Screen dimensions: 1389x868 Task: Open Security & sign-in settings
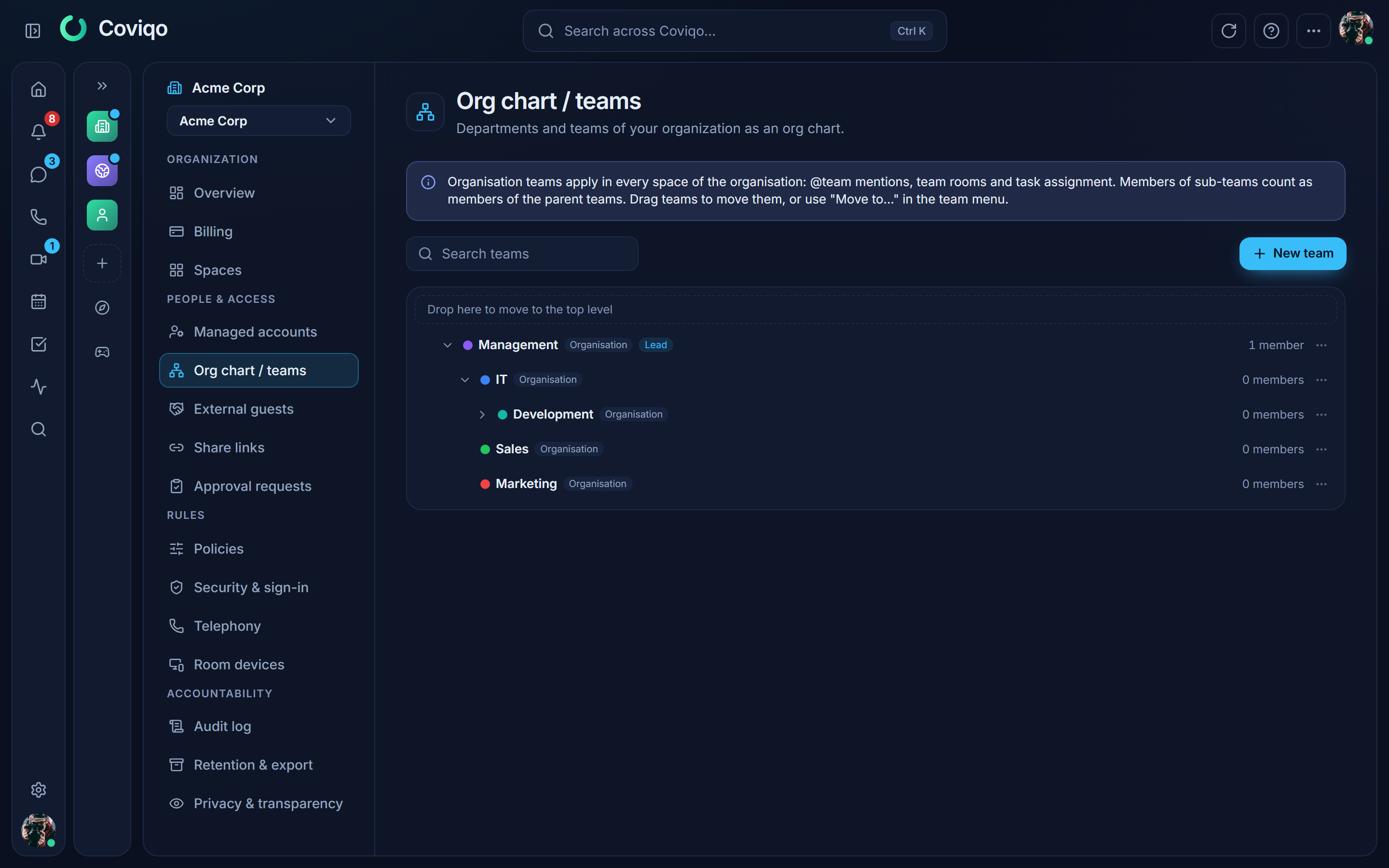click(259, 587)
